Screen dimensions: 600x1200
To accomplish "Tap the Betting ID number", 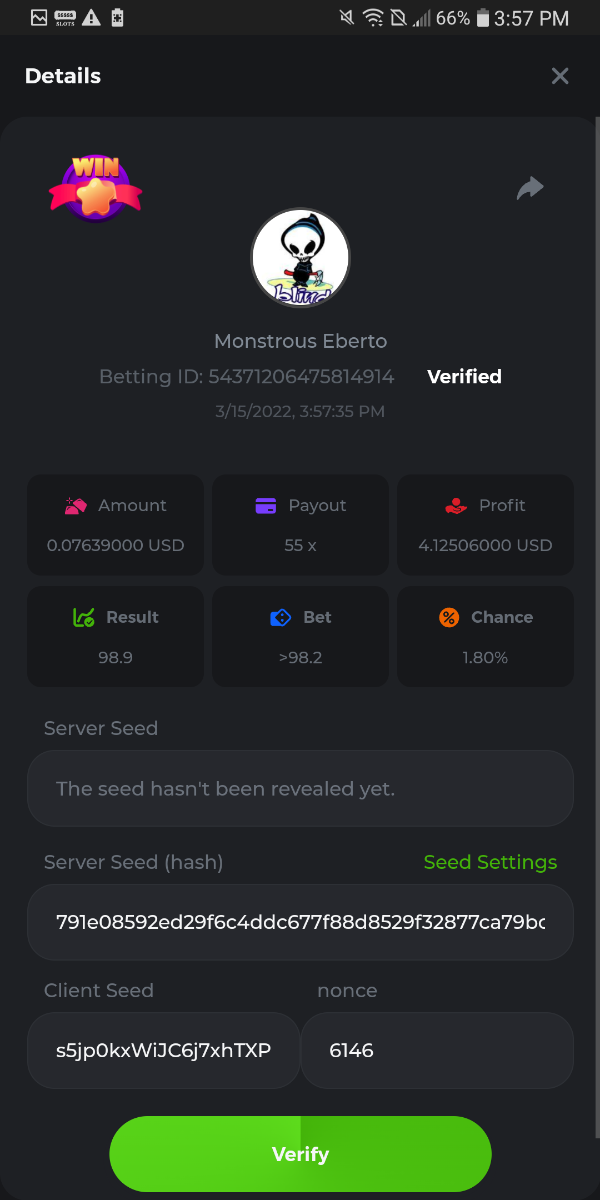I will coord(301,377).
